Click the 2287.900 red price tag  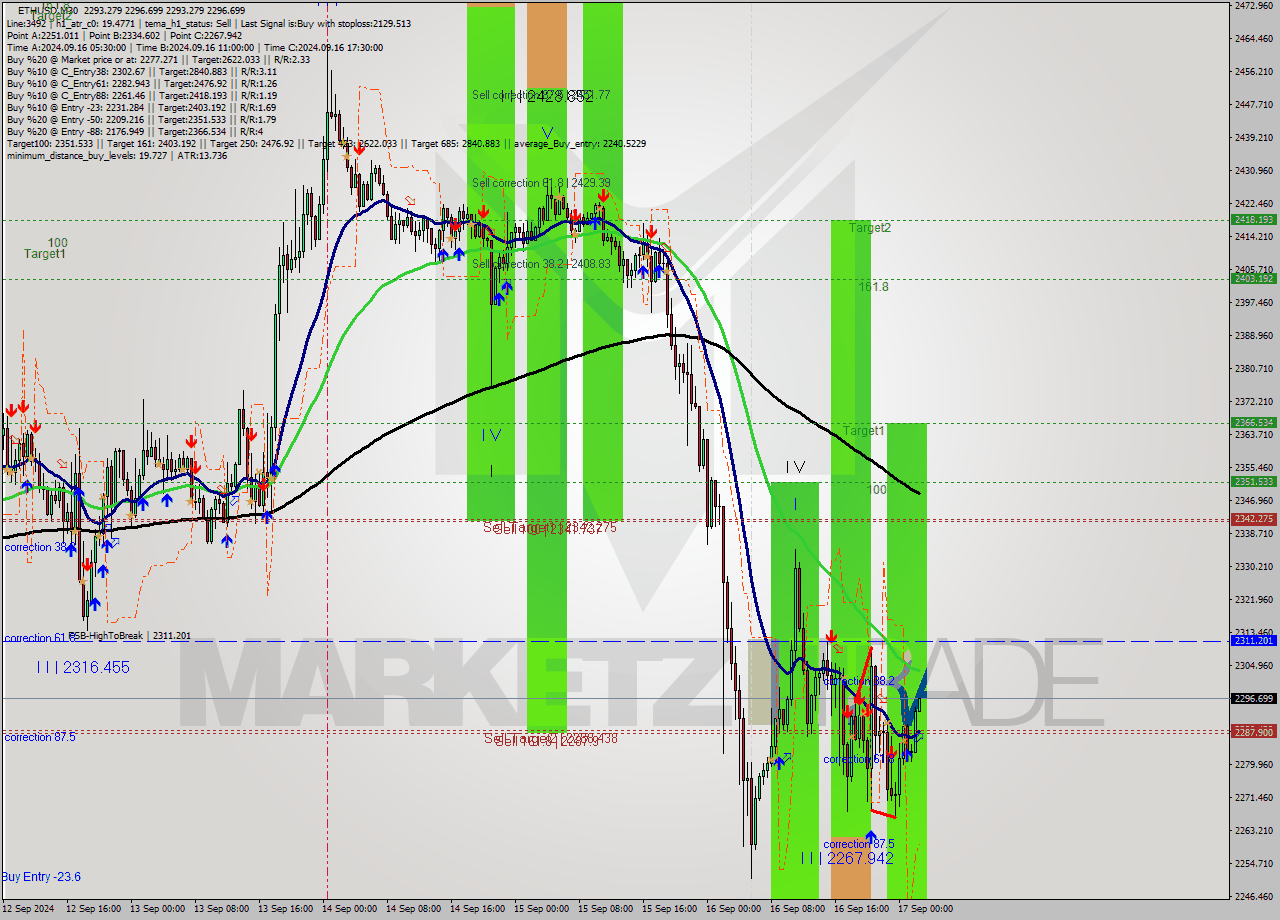[x=1253, y=732]
